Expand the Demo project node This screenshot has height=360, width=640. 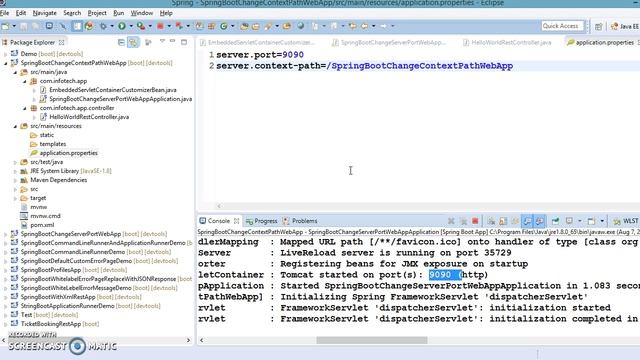pyautogui.click(x=5, y=54)
